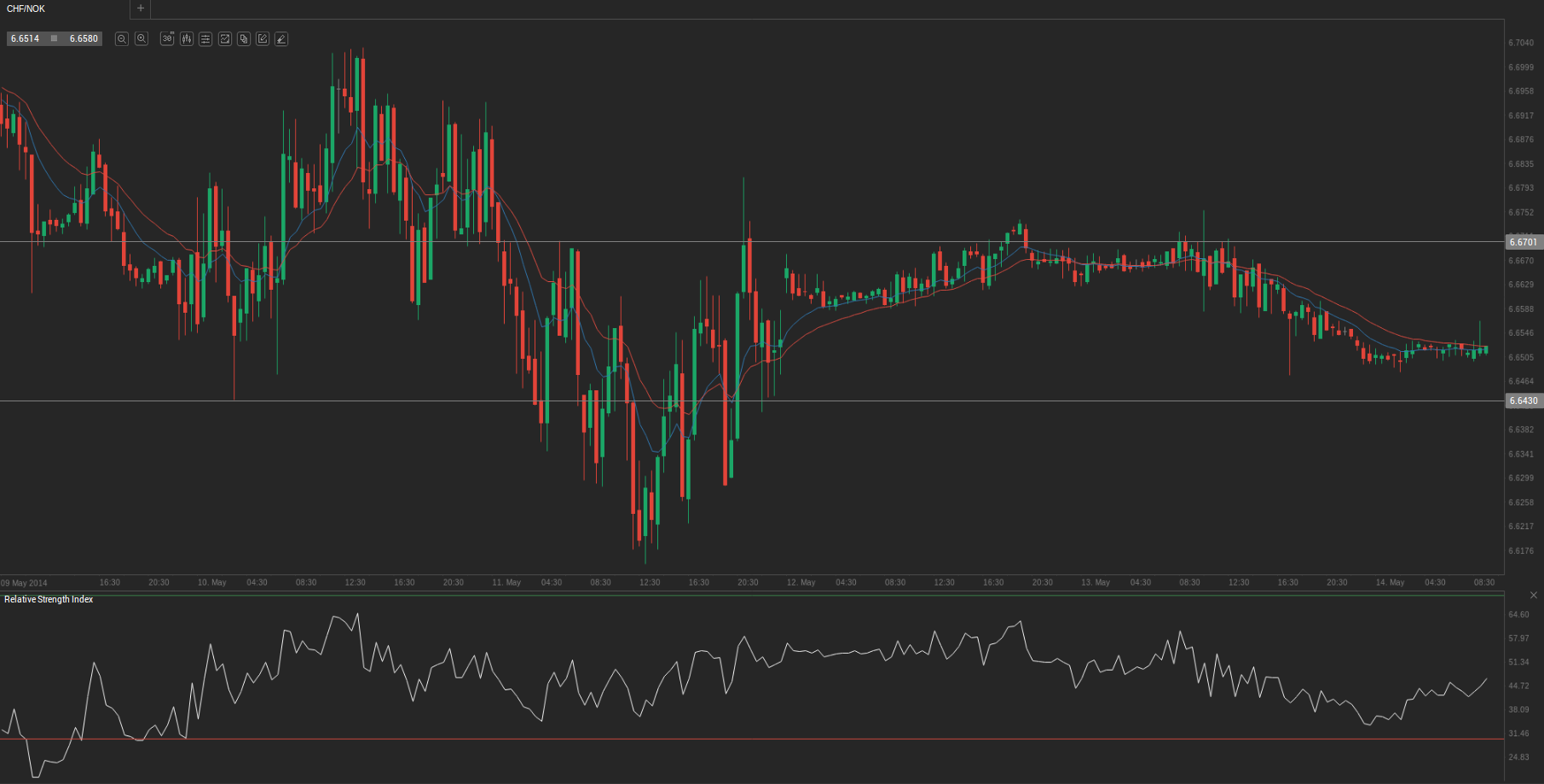Image resolution: width=1544 pixels, height=784 pixels.
Task: Select the 6.6430 horizontal level label
Action: coord(1524,401)
